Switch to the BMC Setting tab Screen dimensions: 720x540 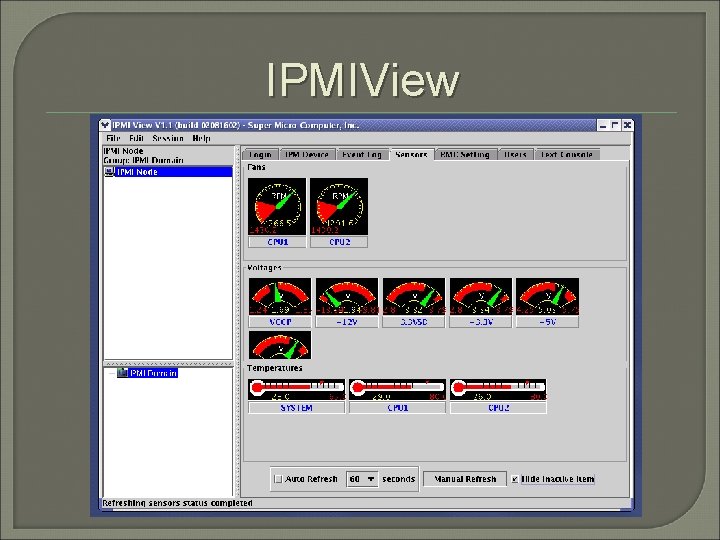(465, 155)
